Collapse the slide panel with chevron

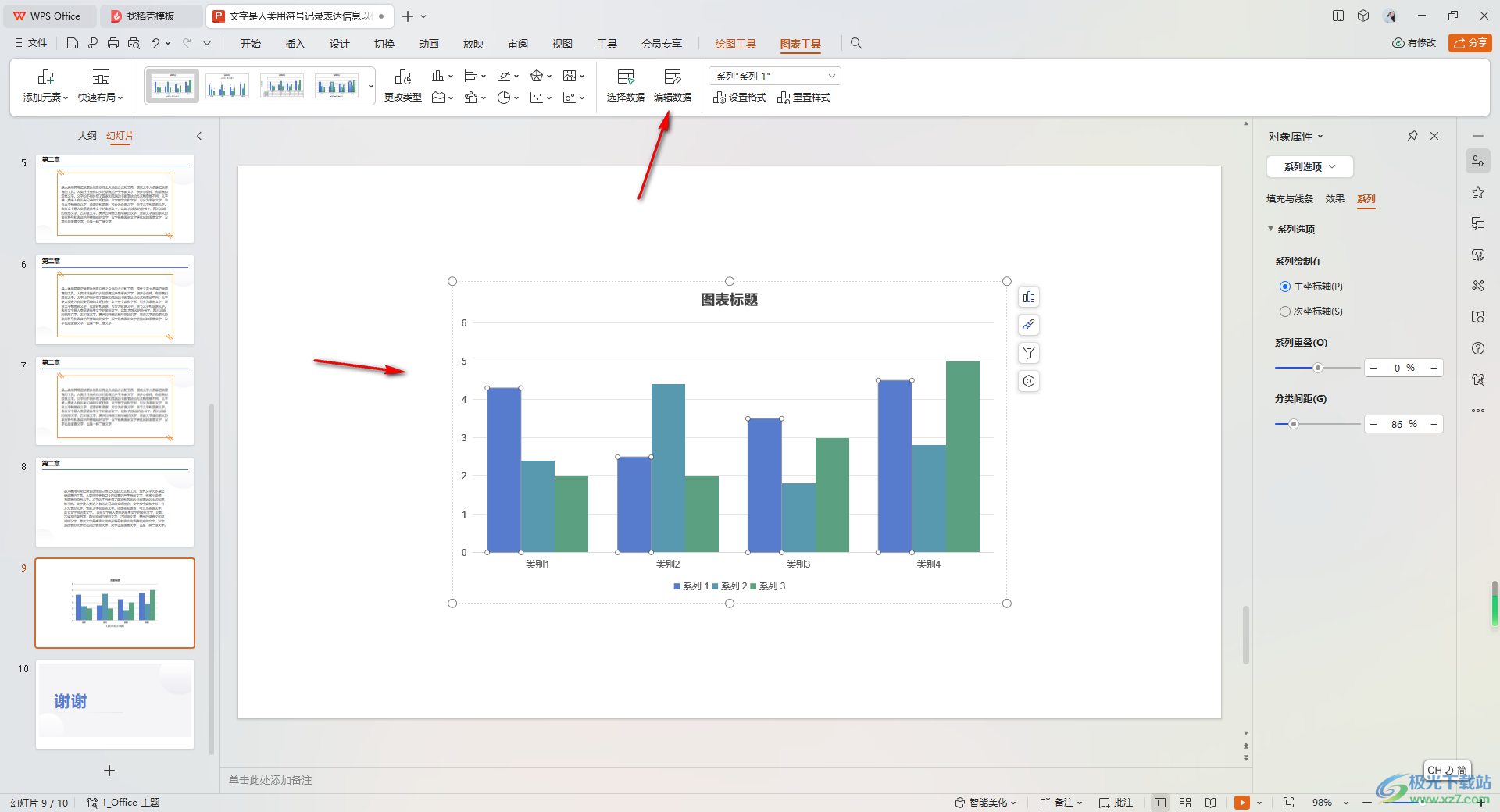[199, 136]
